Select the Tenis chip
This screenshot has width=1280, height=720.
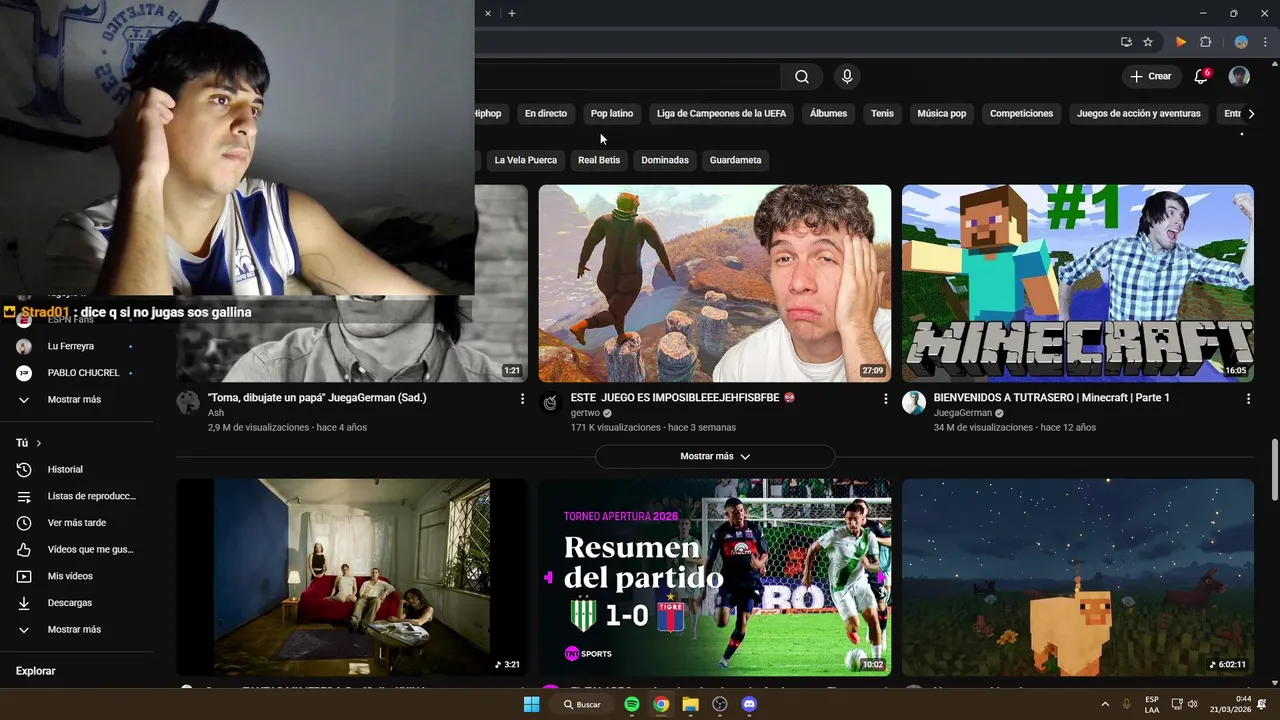[x=882, y=114]
